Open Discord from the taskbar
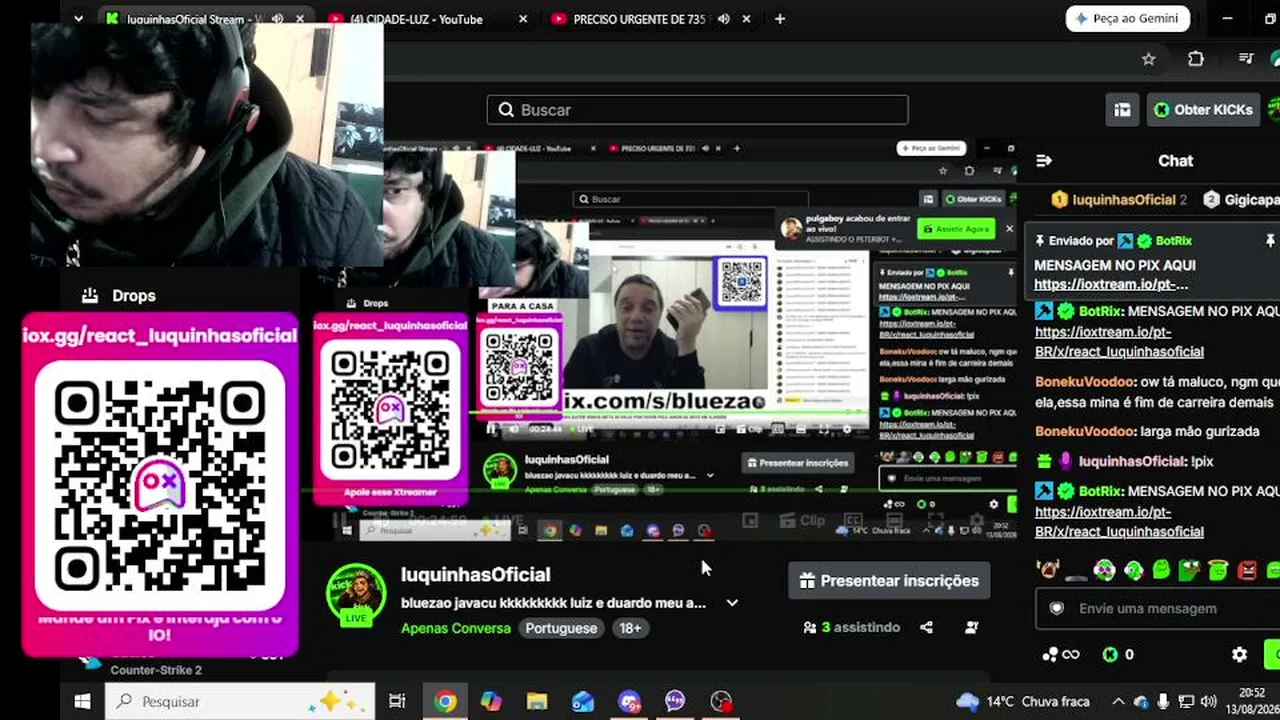The height and width of the screenshot is (720, 1280). pos(629,702)
